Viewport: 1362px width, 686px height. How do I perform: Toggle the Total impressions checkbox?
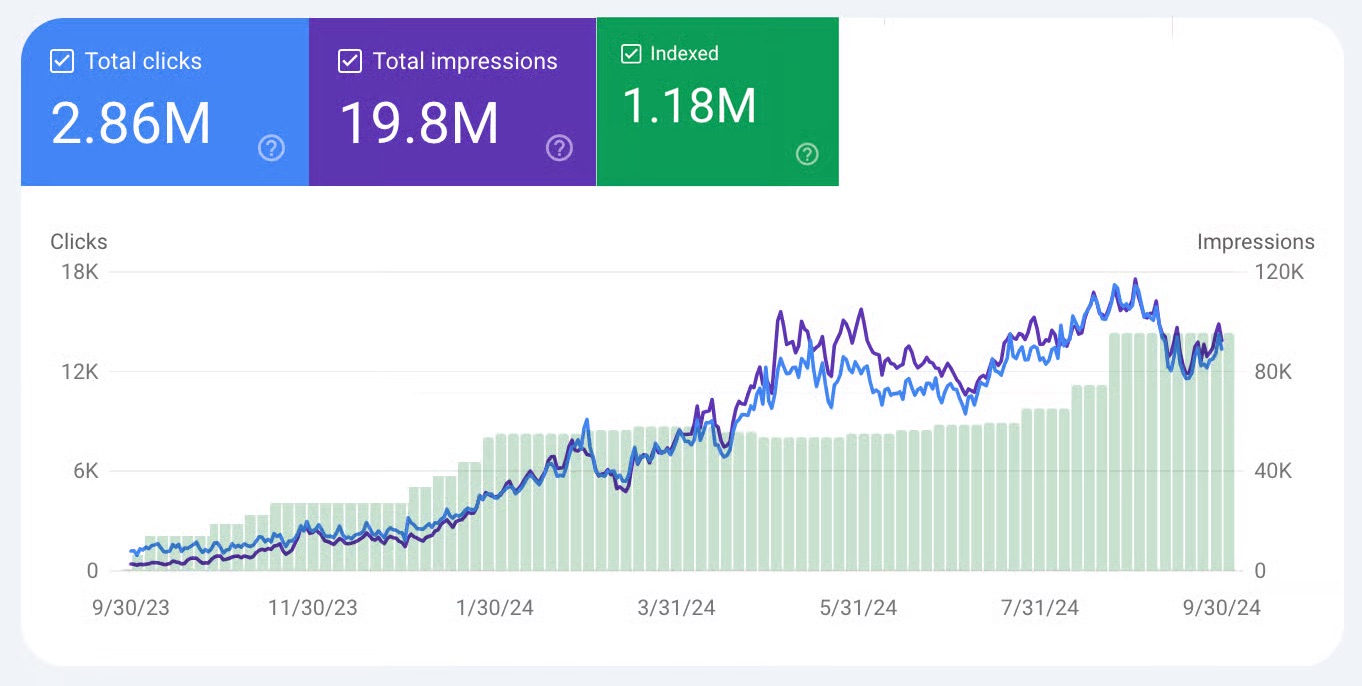tap(350, 61)
